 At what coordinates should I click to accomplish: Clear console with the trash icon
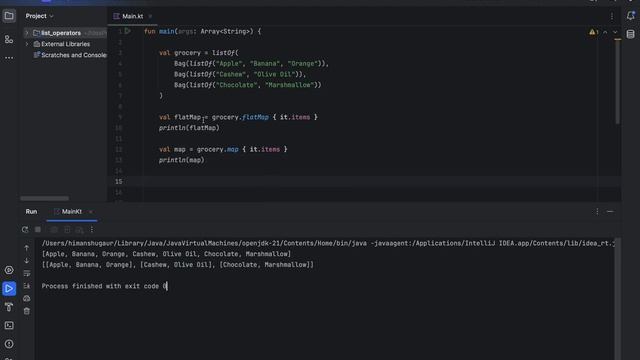coord(27,311)
